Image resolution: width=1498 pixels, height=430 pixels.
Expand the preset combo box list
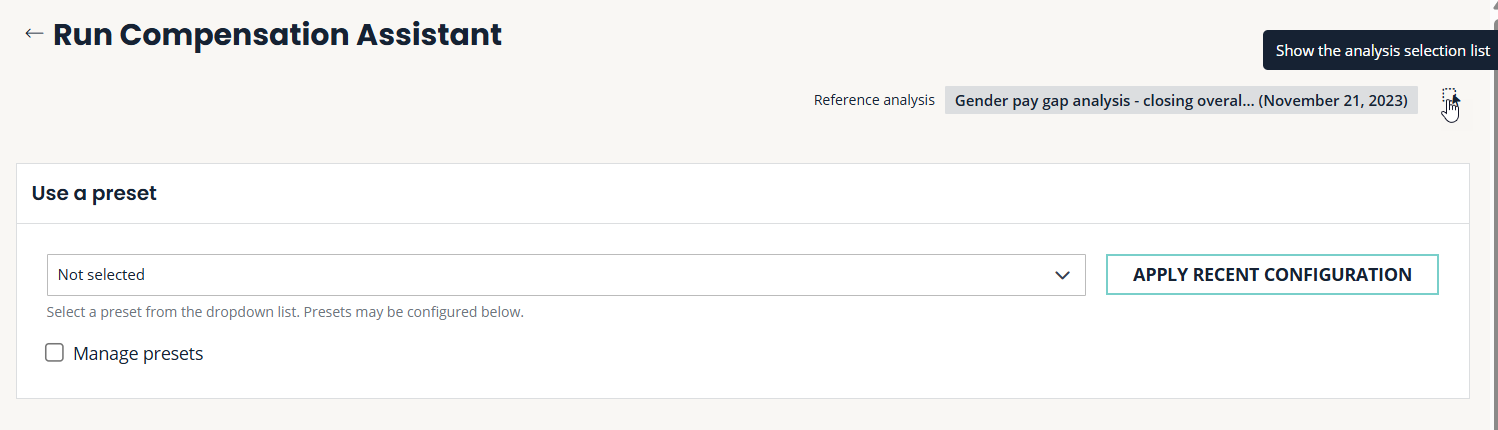(x=565, y=275)
